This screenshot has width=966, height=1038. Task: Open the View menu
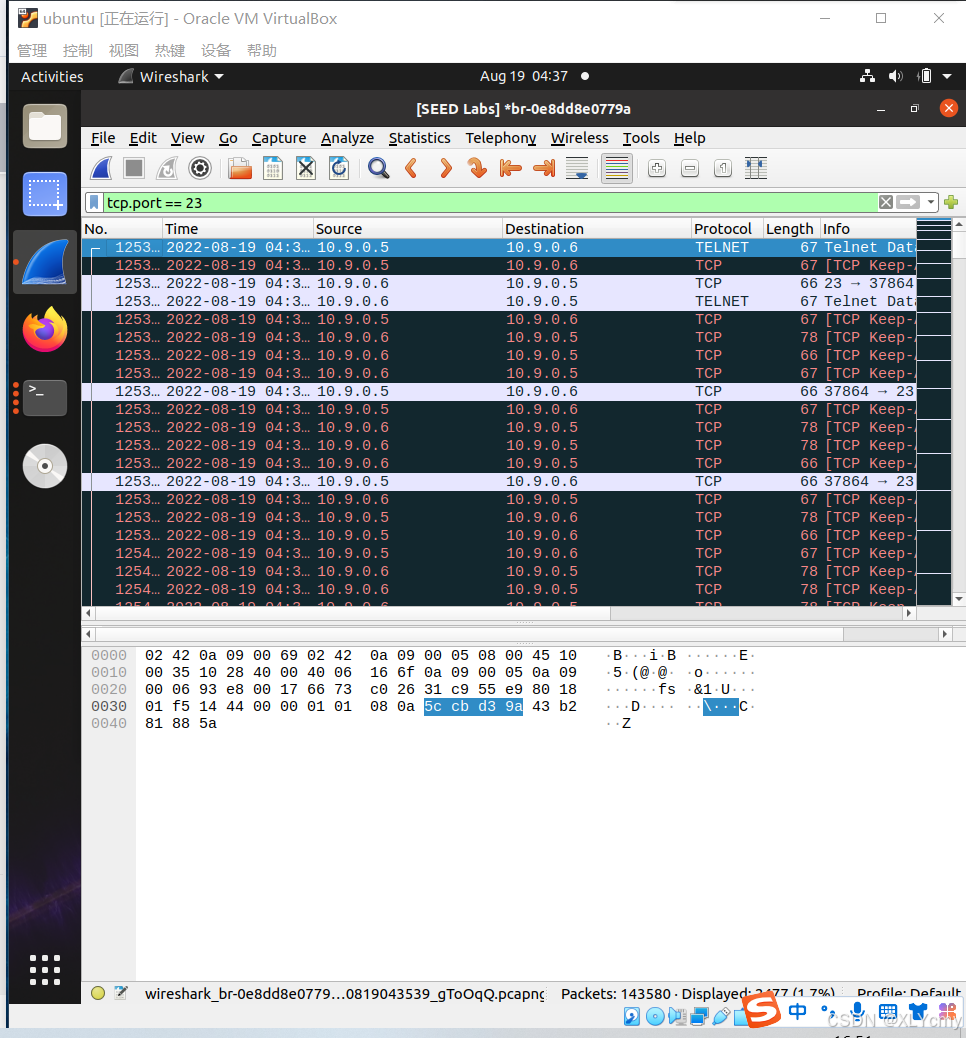tap(187, 138)
